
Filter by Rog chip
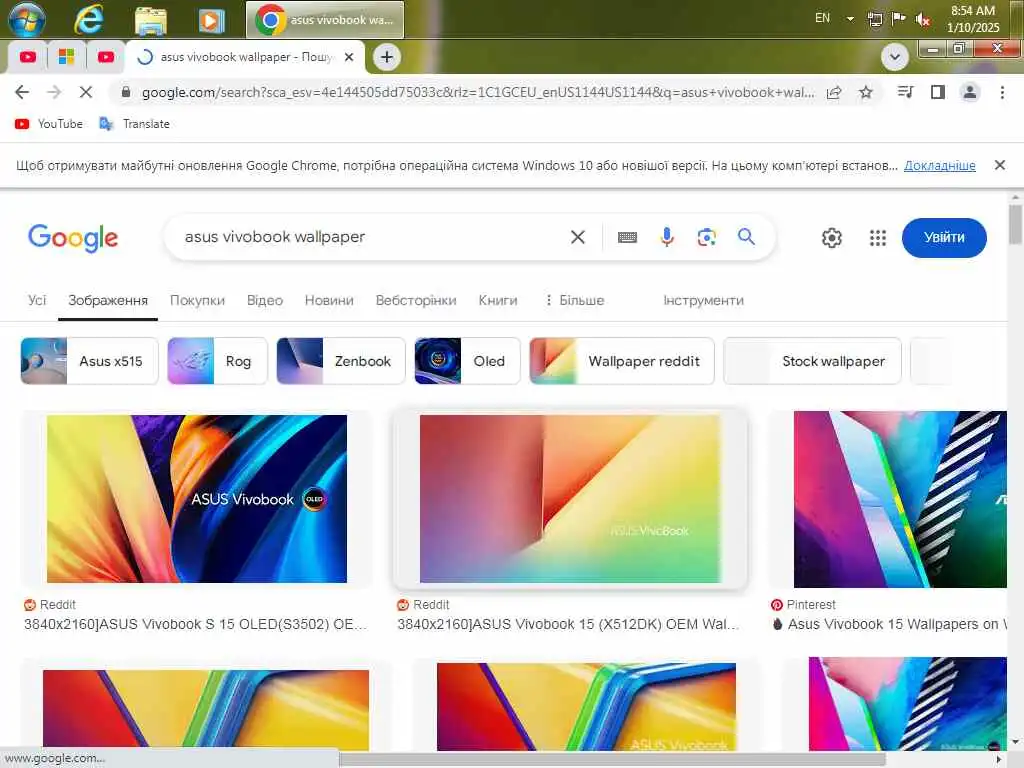[217, 361]
